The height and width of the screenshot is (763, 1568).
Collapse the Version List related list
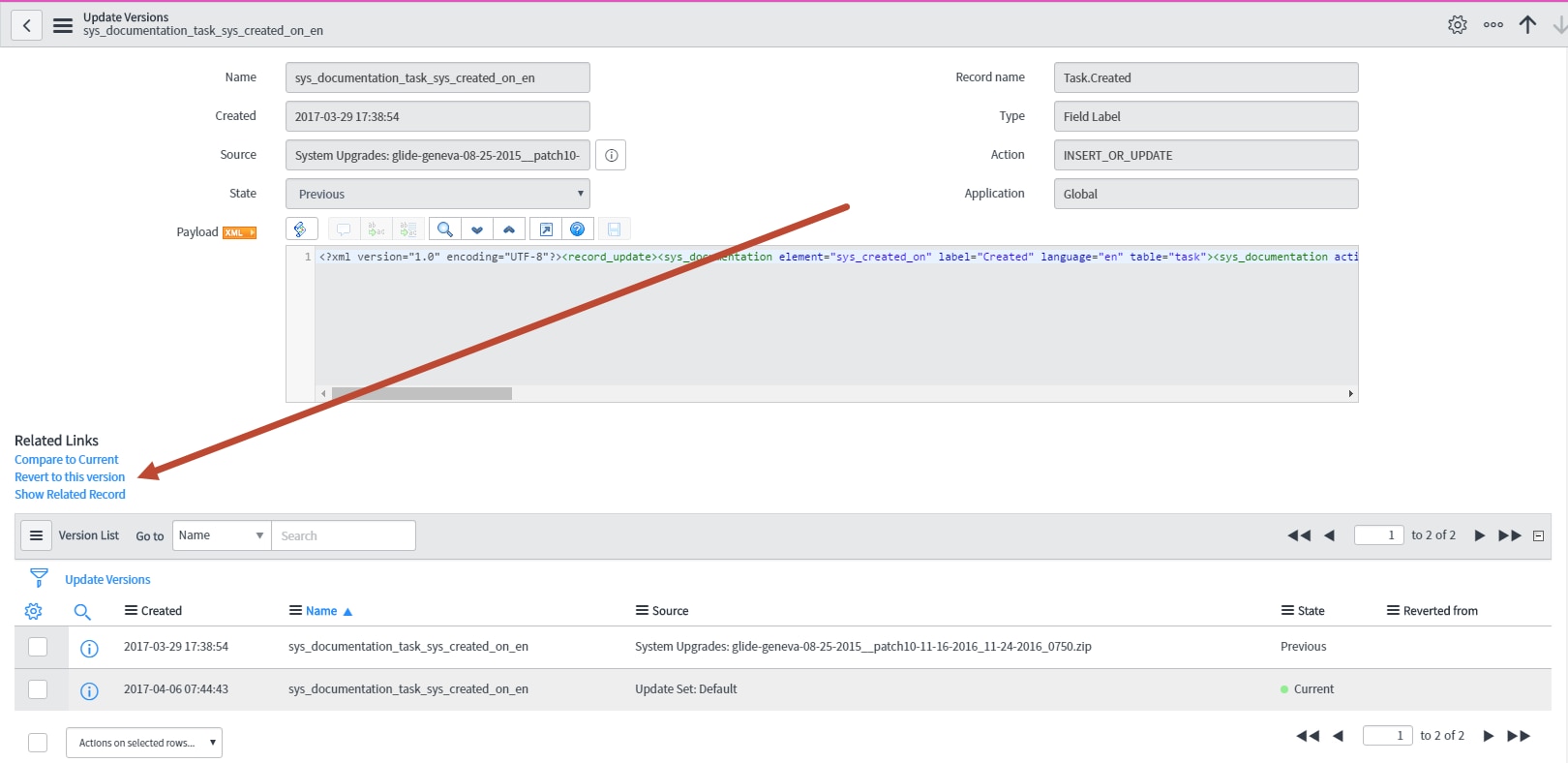[x=1538, y=535]
